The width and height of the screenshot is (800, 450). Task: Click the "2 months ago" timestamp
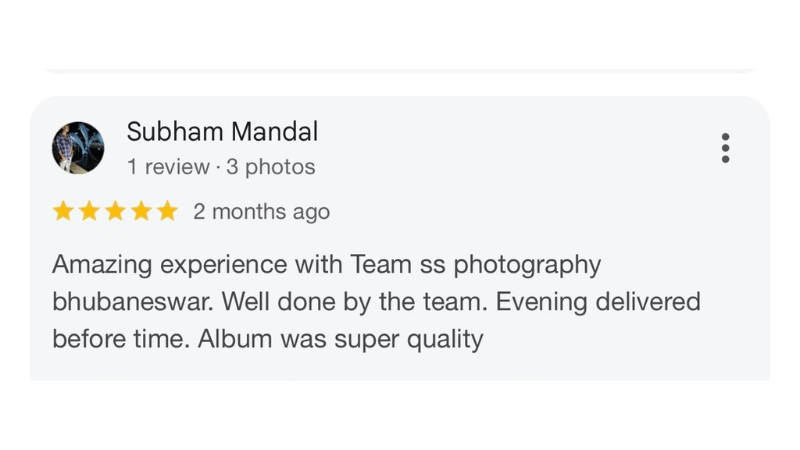(261, 212)
